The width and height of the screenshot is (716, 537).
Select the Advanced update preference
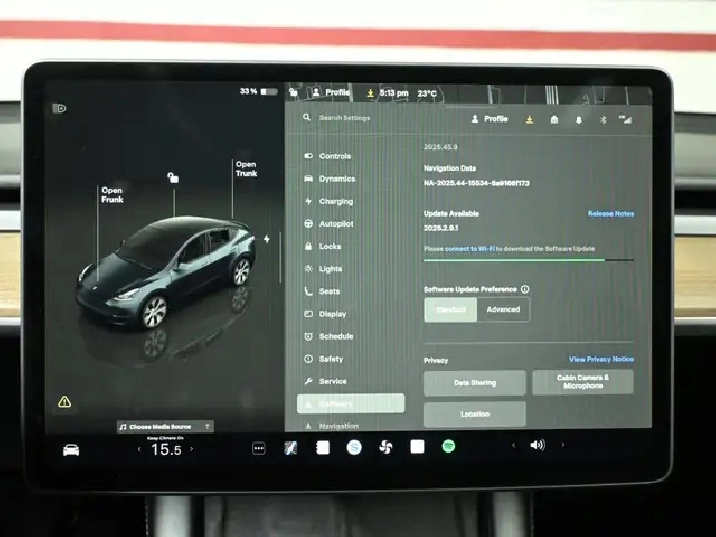(503, 310)
